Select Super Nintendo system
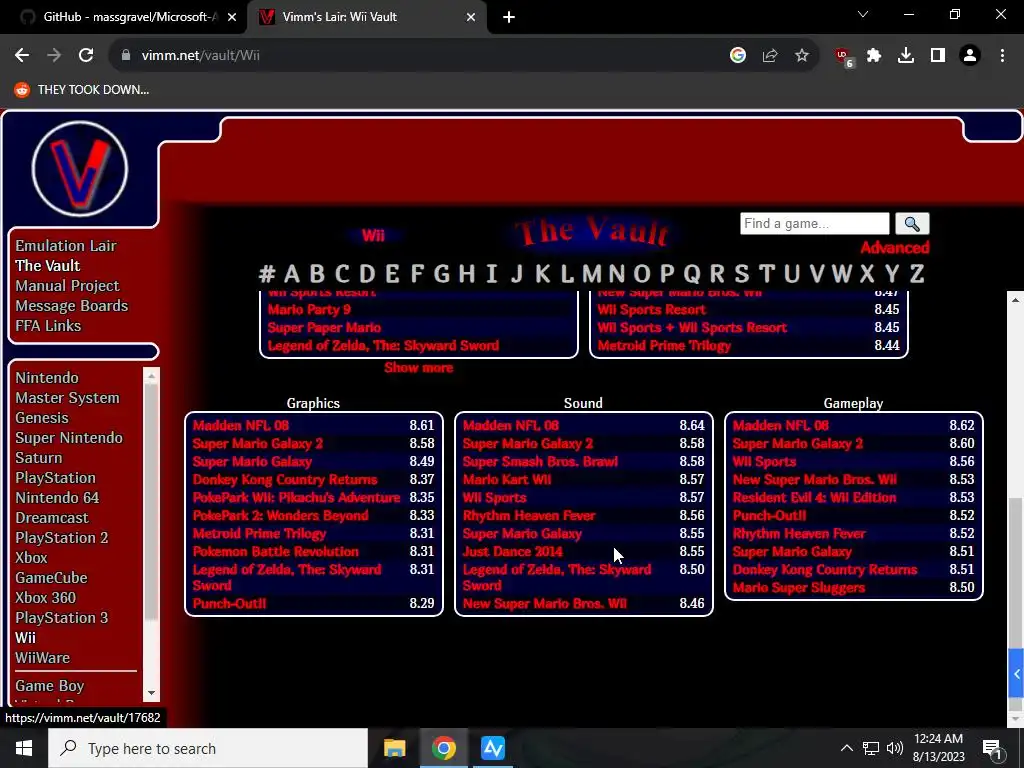The width and height of the screenshot is (1024, 768). coord(69,438)
